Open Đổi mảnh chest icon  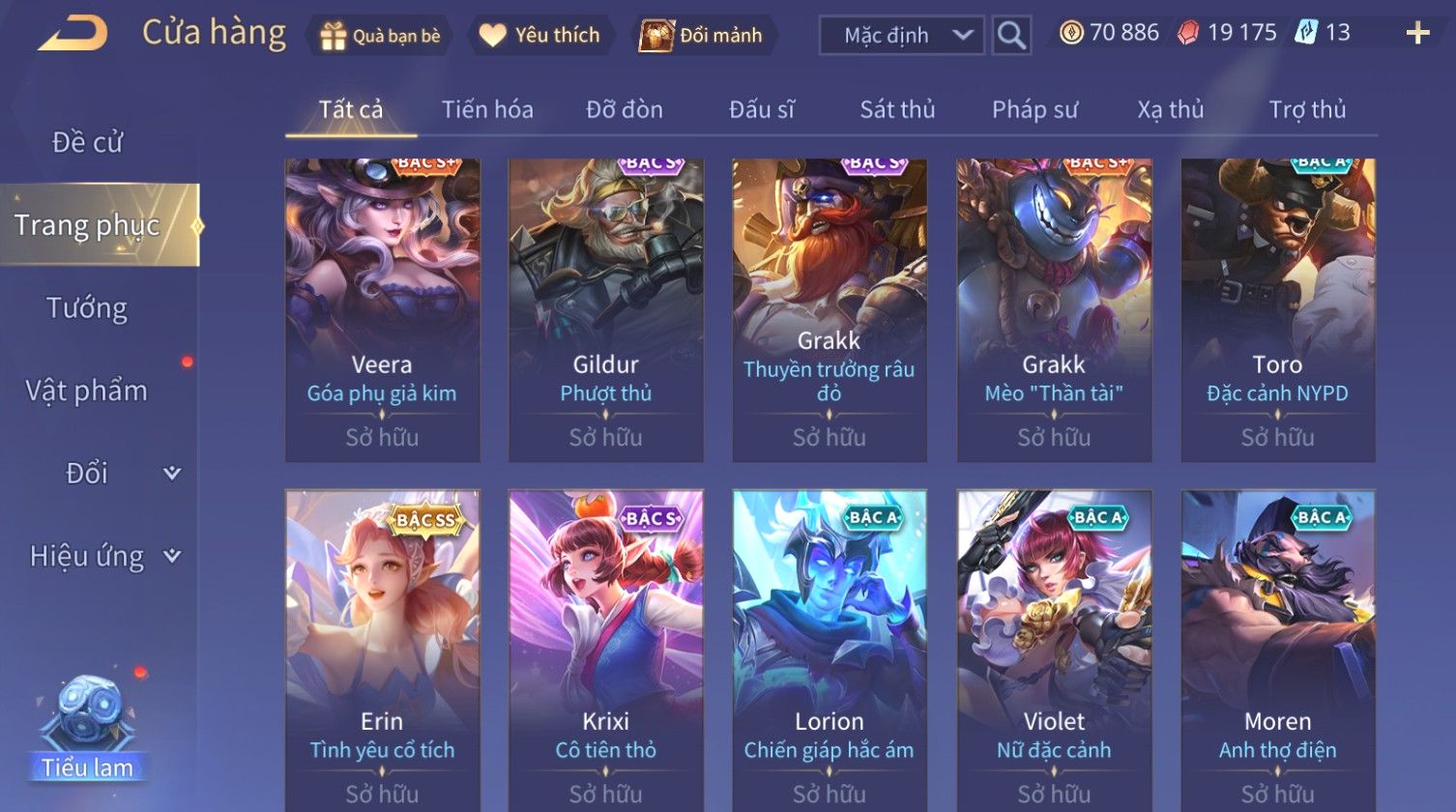coord(655,36)
